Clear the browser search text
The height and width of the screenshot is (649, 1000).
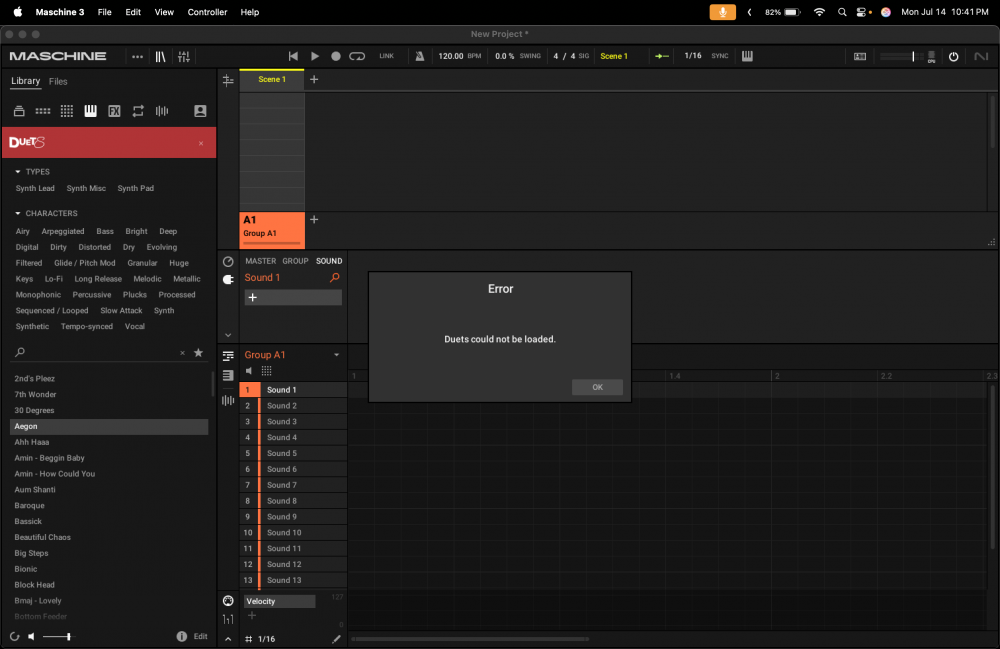[182, 353]
